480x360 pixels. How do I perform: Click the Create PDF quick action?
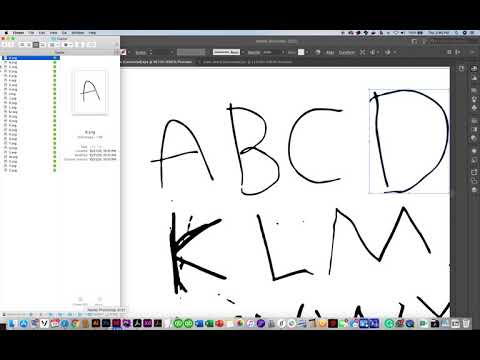tap(80, 301)
